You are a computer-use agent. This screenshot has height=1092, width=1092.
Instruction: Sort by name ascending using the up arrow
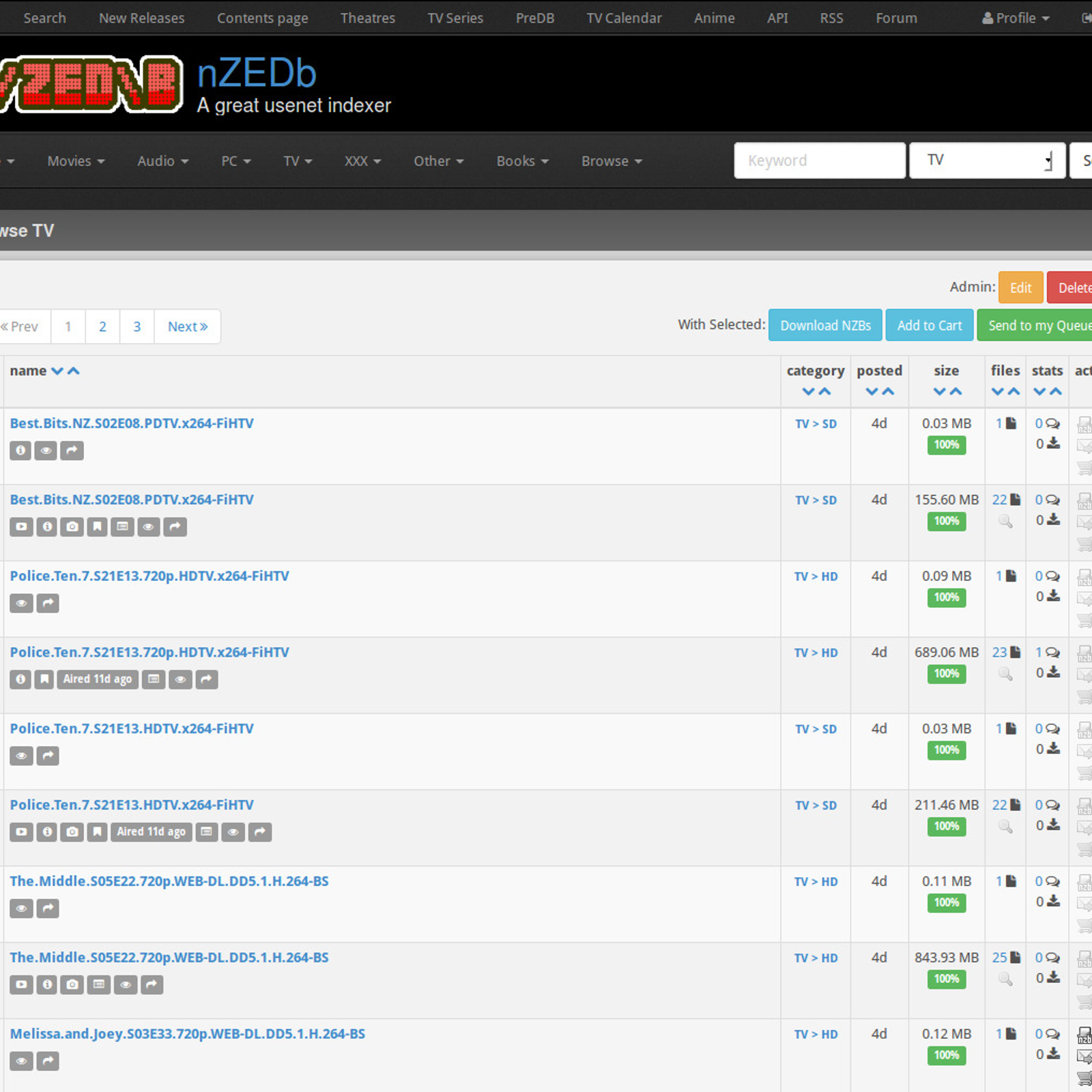(x=74, y=371)
